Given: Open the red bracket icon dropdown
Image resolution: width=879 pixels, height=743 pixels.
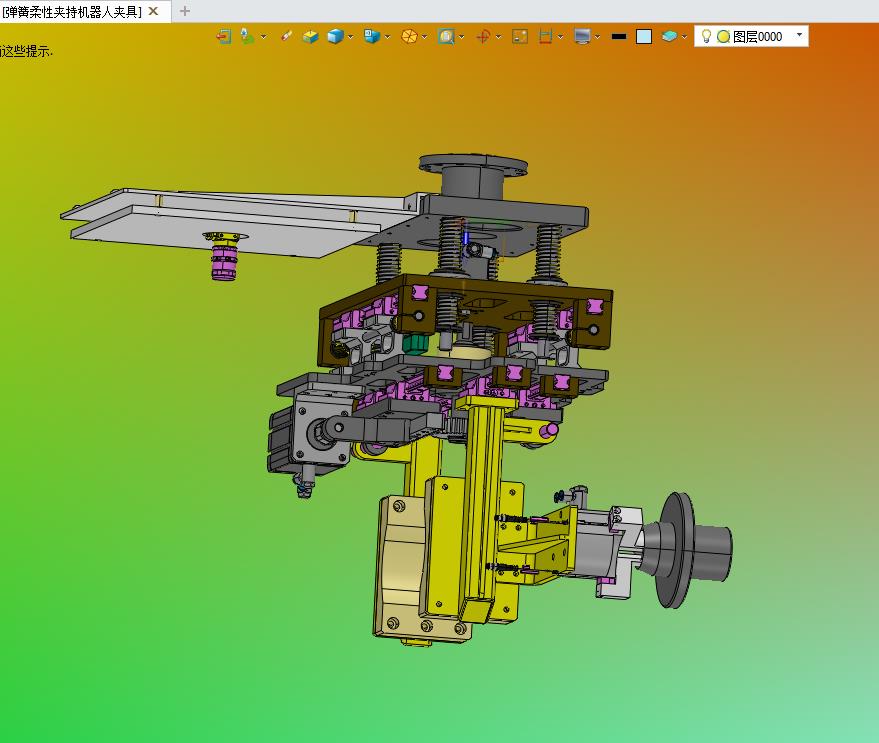Looking at the screenshot, I should pyautogui.click(x=560, y=37).
